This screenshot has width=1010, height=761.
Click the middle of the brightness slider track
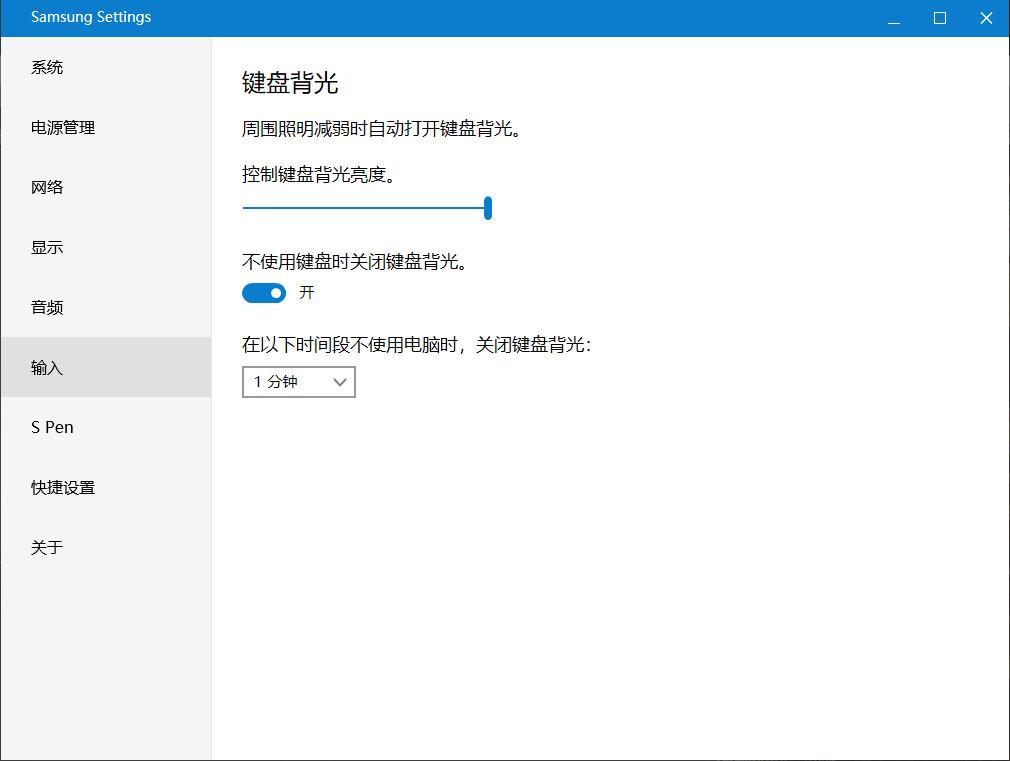tap(365, 208)
